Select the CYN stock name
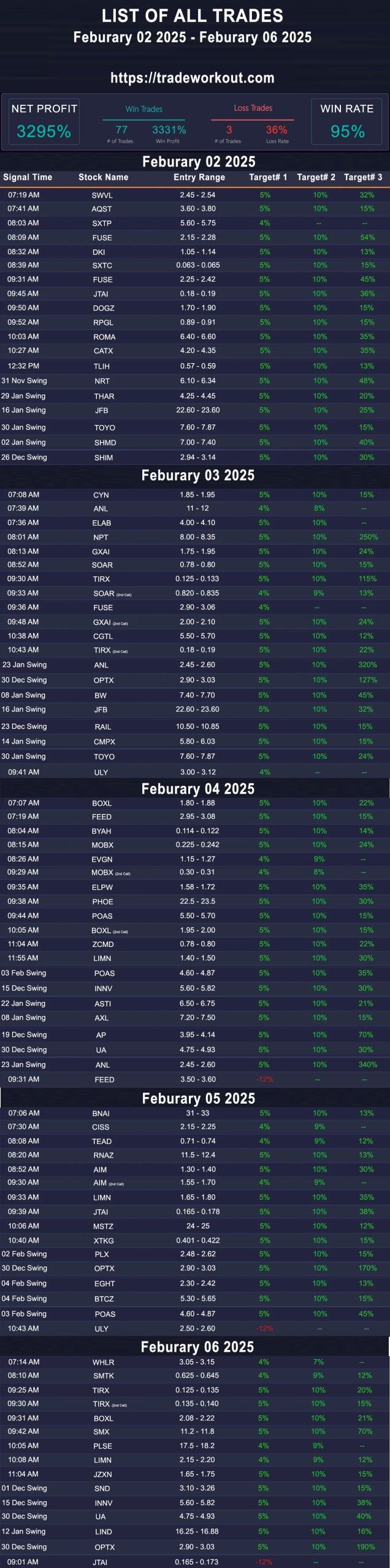This screenshot has height=1568, width=390. pyautogui.click(x=101, y=495)
